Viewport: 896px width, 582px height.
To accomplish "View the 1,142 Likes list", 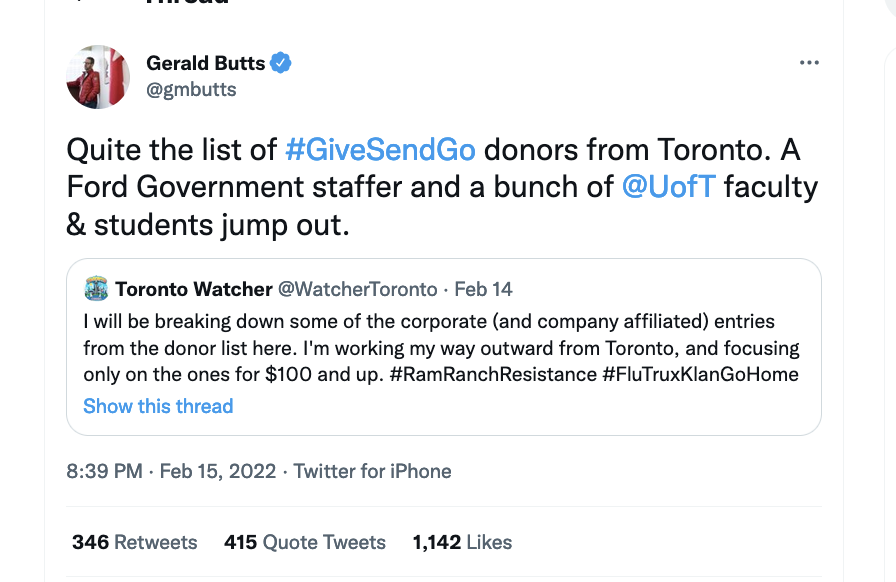I will [x=462, y=542].
